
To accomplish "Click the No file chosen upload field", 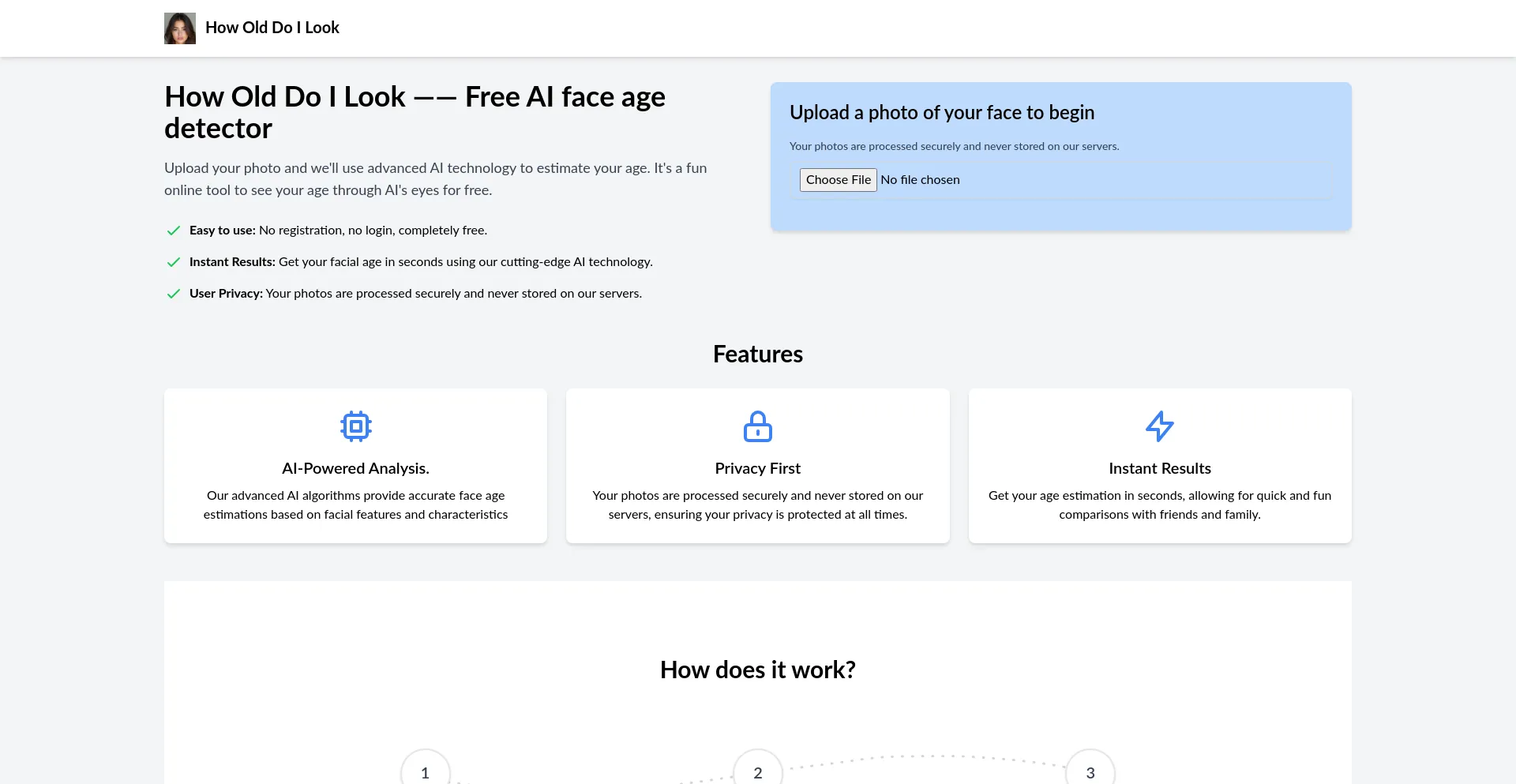I will tap(1062, 180).
